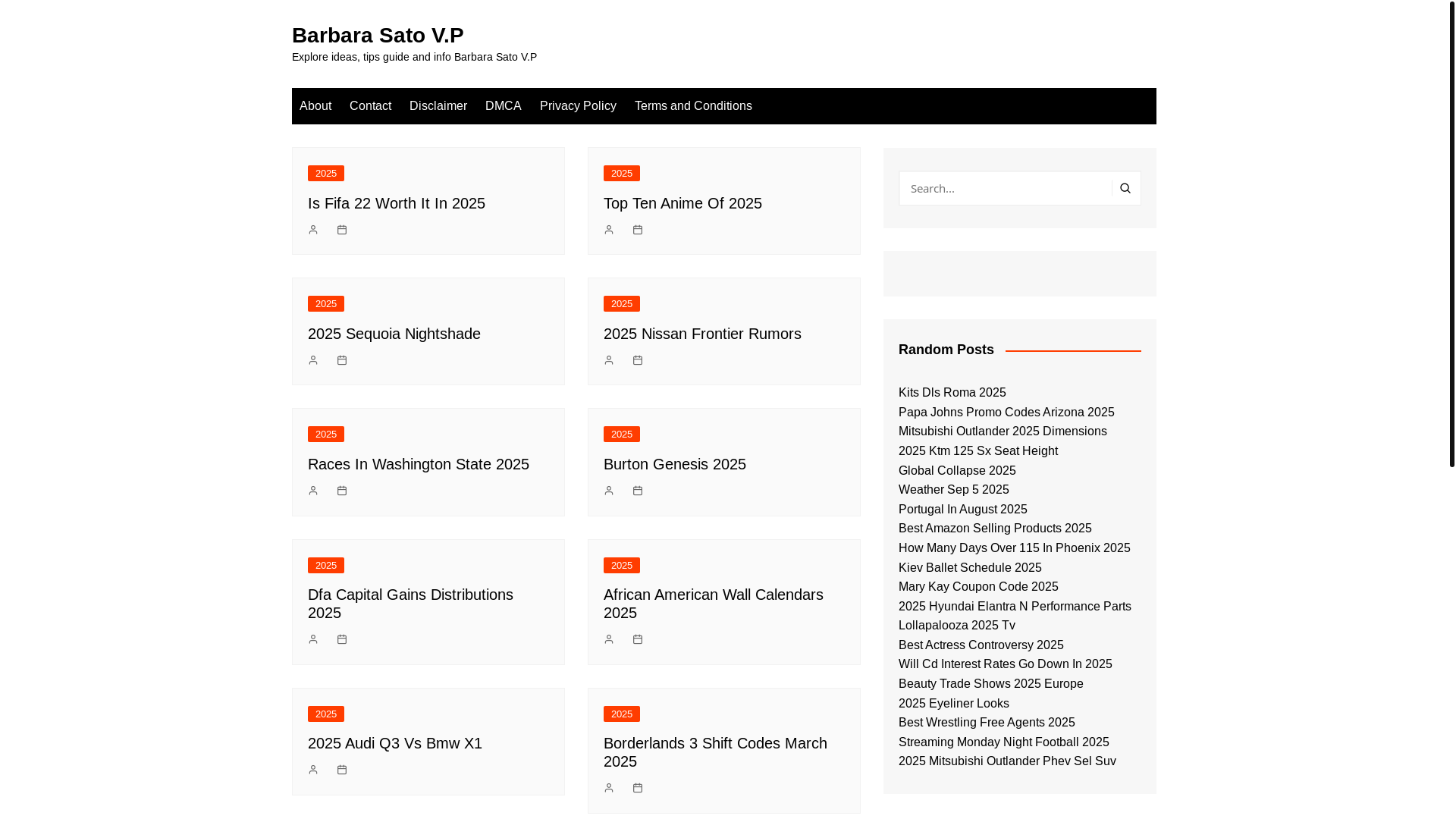This screenshot has height=819, width=1456.
Task: Read 2025 Sequoia Nightshade post
Action: [x=394, y=334]
